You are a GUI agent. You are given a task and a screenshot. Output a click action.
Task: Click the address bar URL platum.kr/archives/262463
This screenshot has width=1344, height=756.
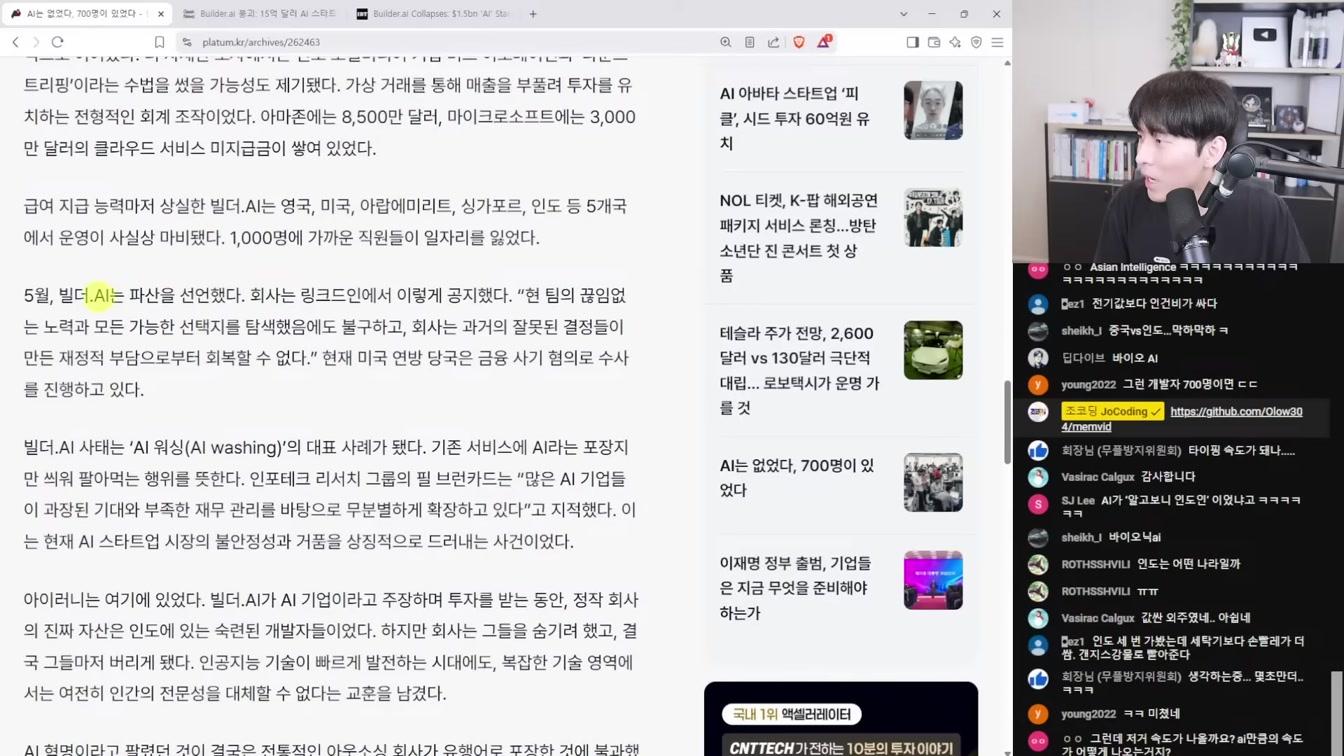[261, 42]
